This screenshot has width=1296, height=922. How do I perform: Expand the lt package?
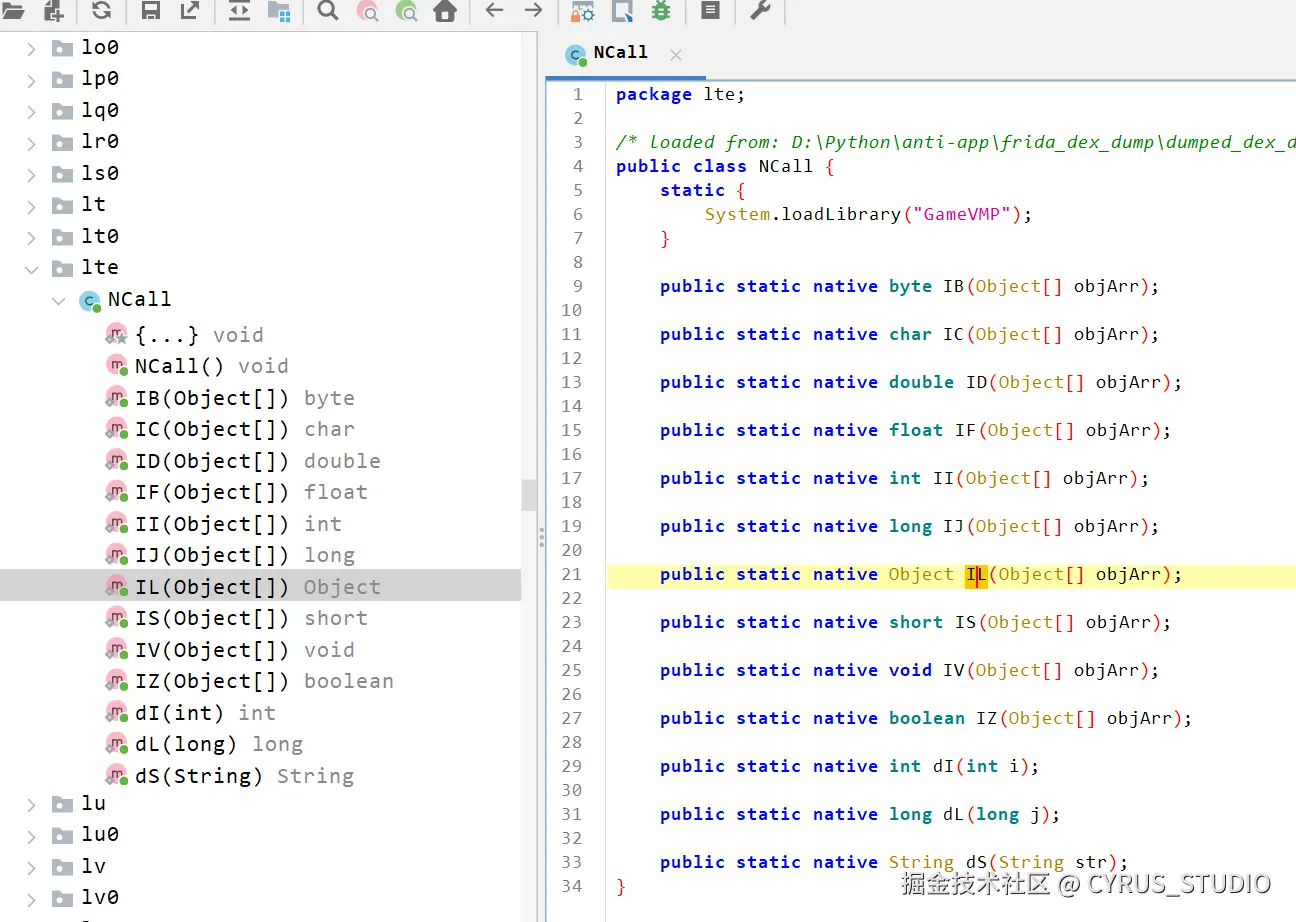(x=31, y=205)
